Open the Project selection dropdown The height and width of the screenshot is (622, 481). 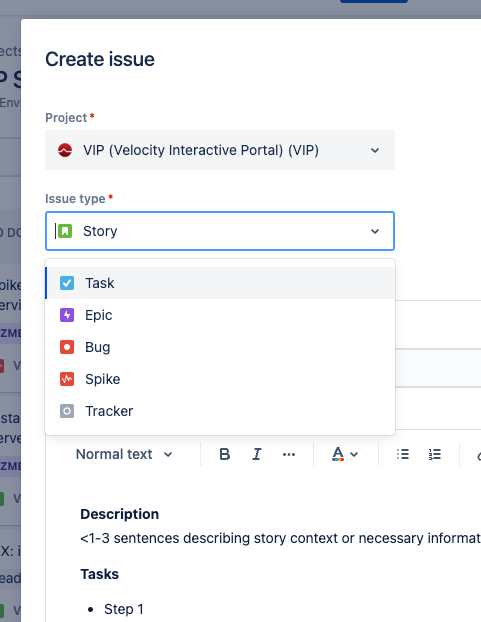pos(220,150)
